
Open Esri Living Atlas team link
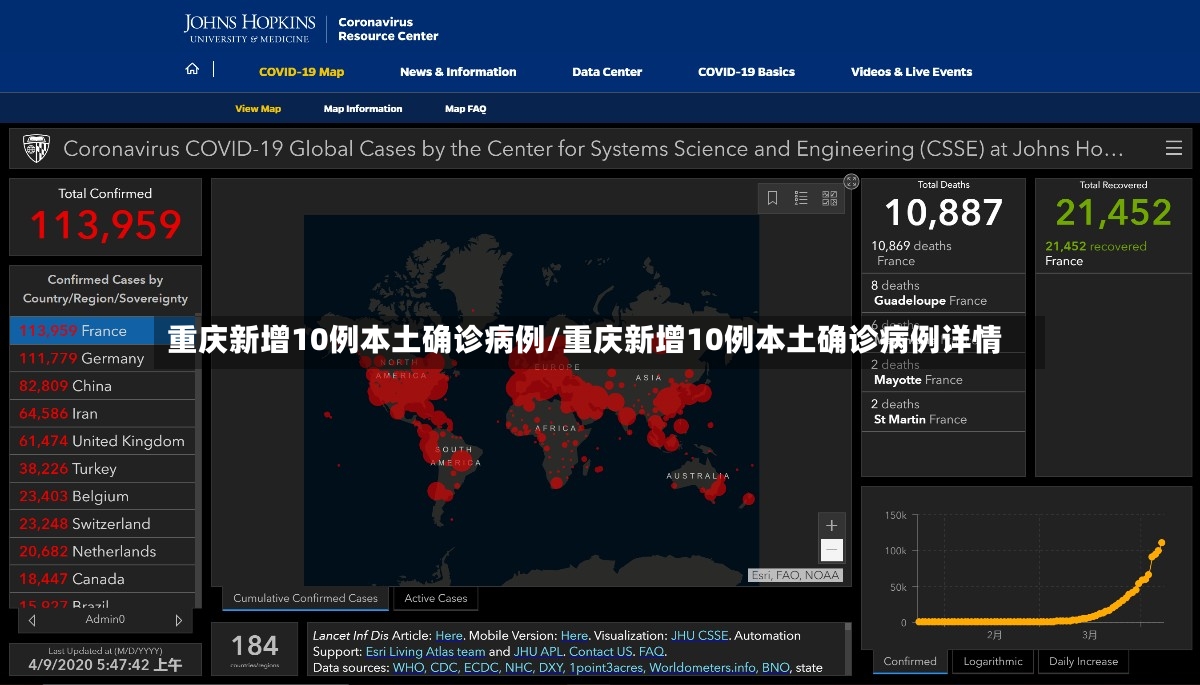(x=425, y=651)
